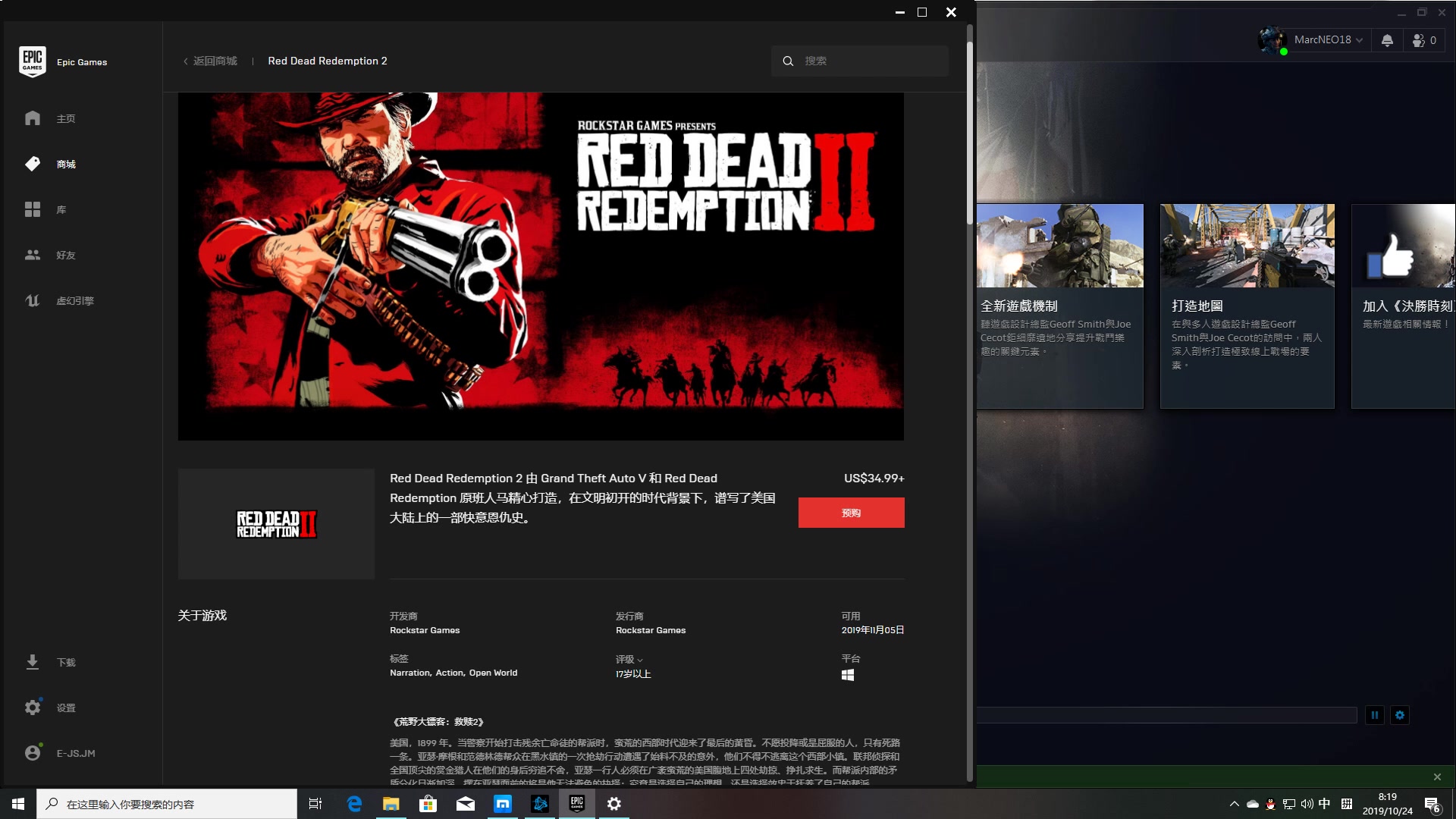1456x819 pixels.
Task: Open Windows Settings gear on taskbar
Action: [x=614, y=804]
